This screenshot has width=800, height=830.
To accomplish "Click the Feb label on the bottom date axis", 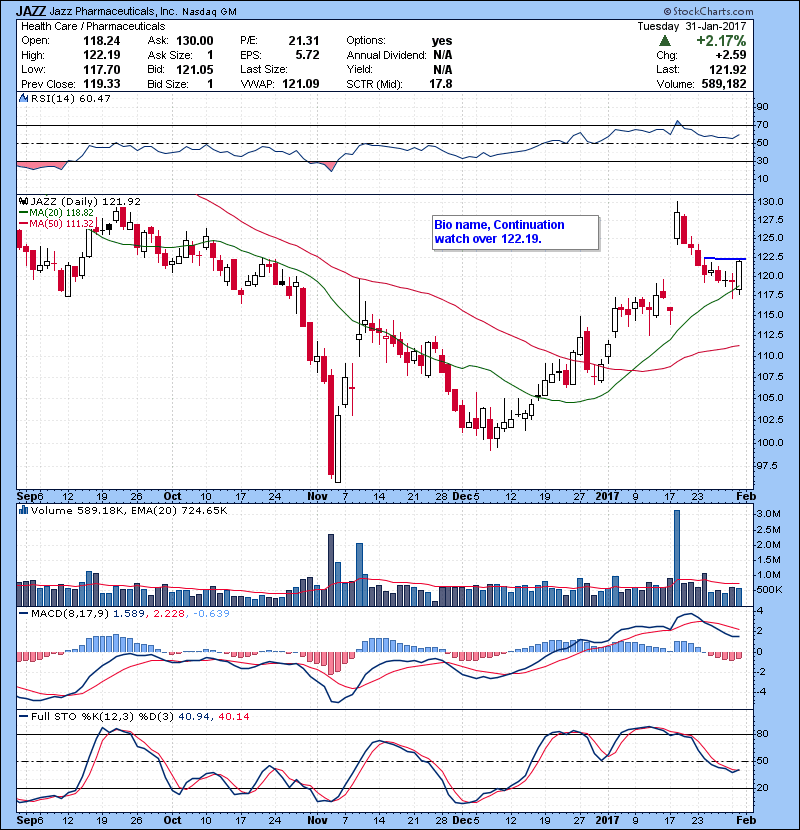I will [746, 820].
